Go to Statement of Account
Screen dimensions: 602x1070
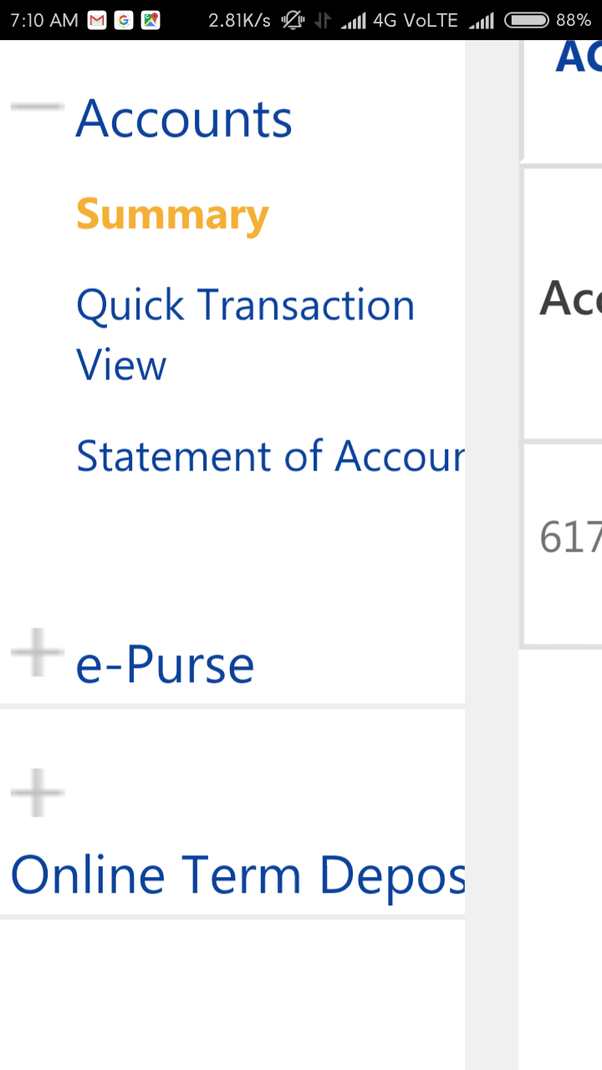coord(270,456)
